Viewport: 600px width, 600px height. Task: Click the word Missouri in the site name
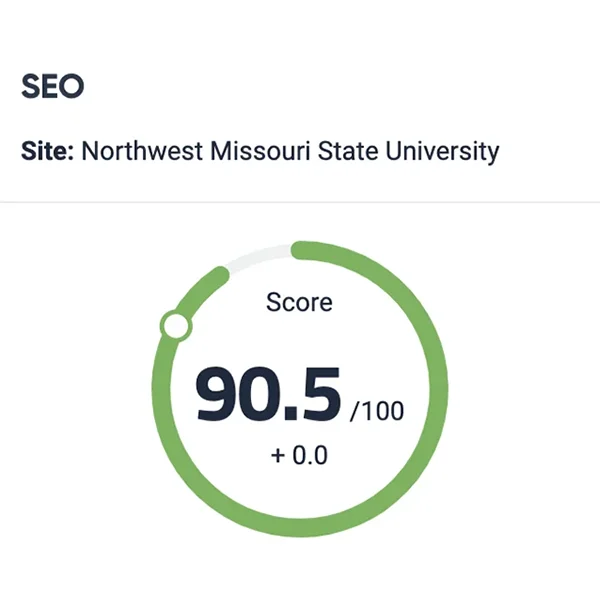pos(260,151)
